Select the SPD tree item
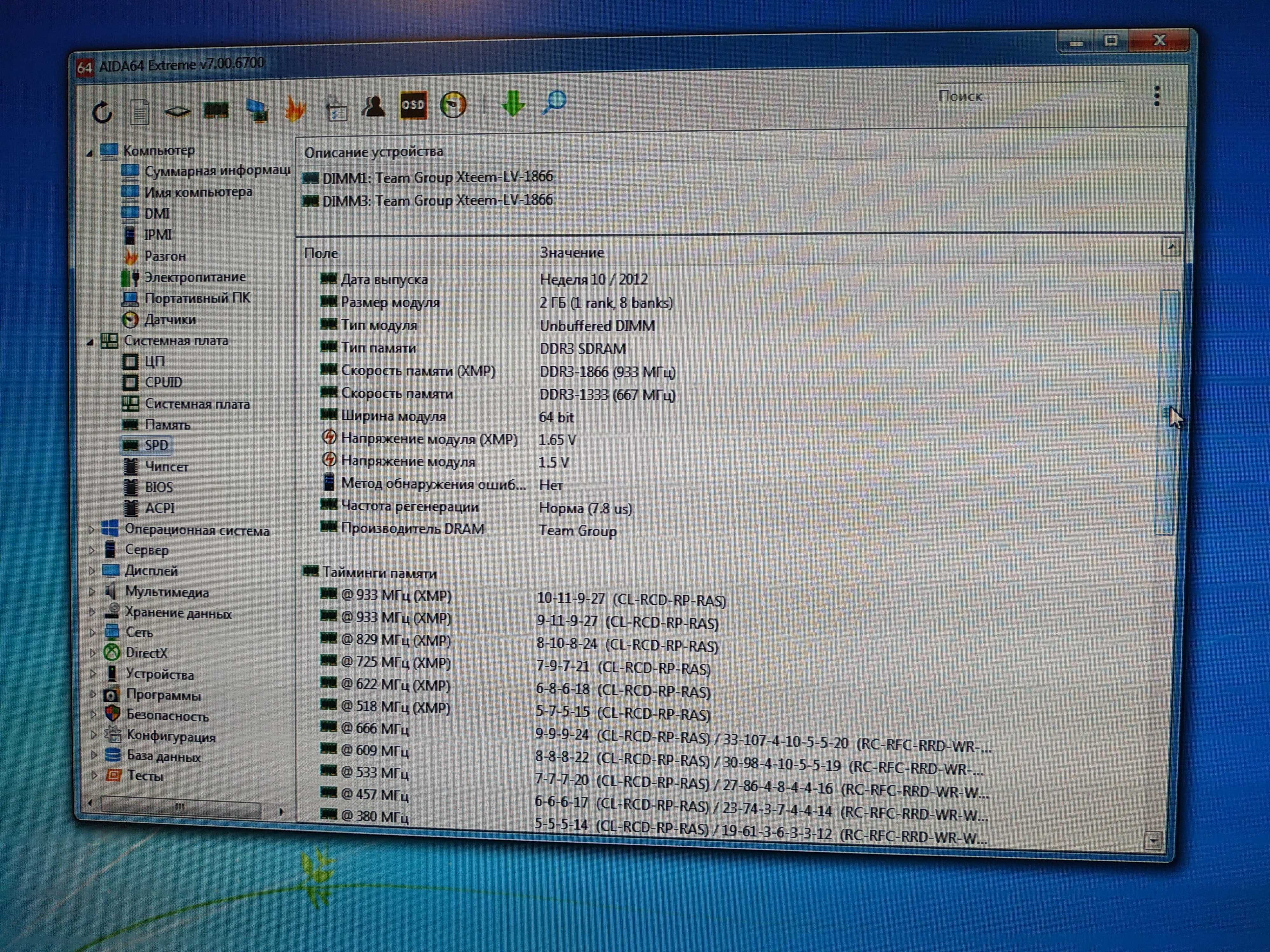1270x952 pixels. point(146,446)
